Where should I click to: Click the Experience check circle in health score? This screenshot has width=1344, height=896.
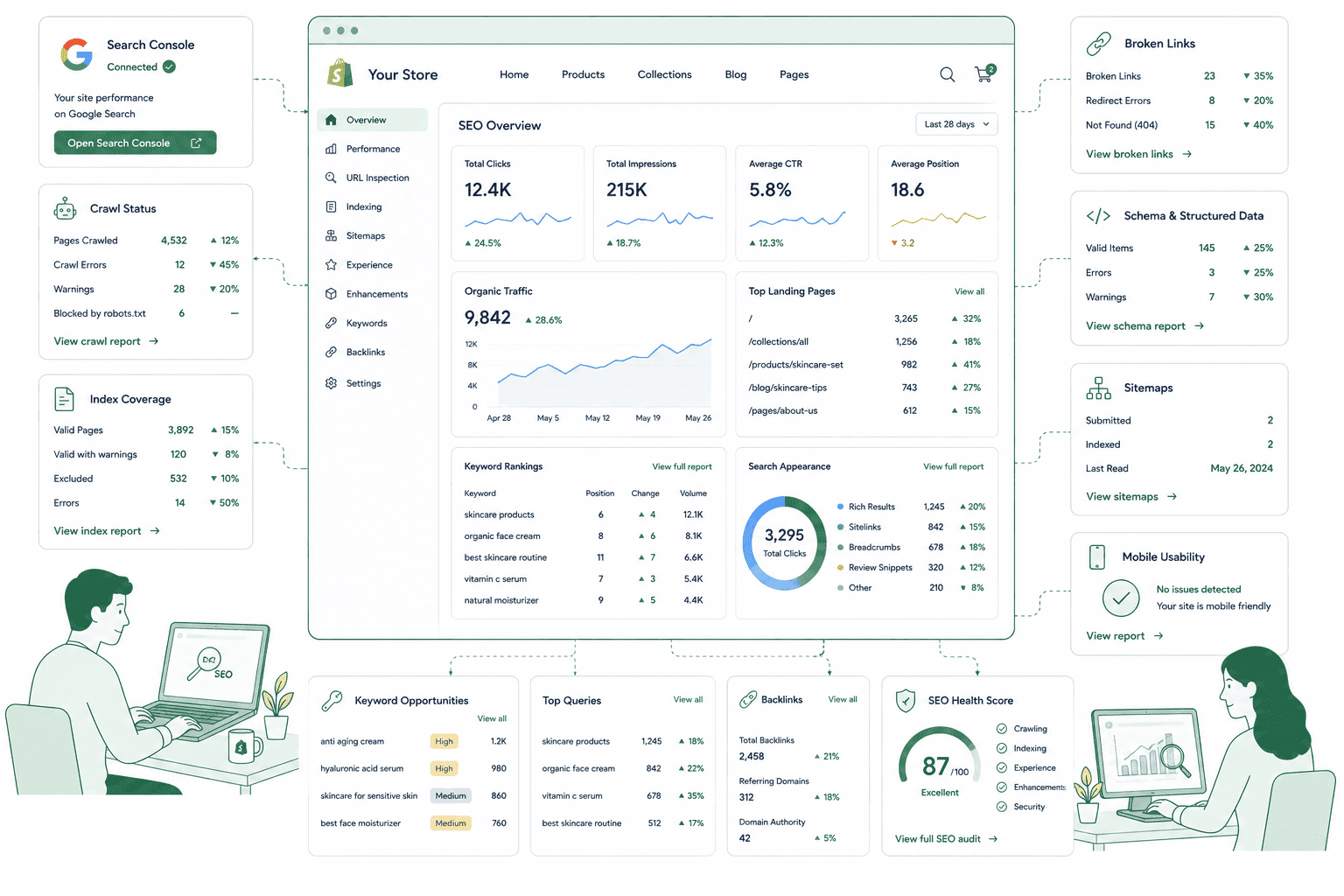point(1002,767)
